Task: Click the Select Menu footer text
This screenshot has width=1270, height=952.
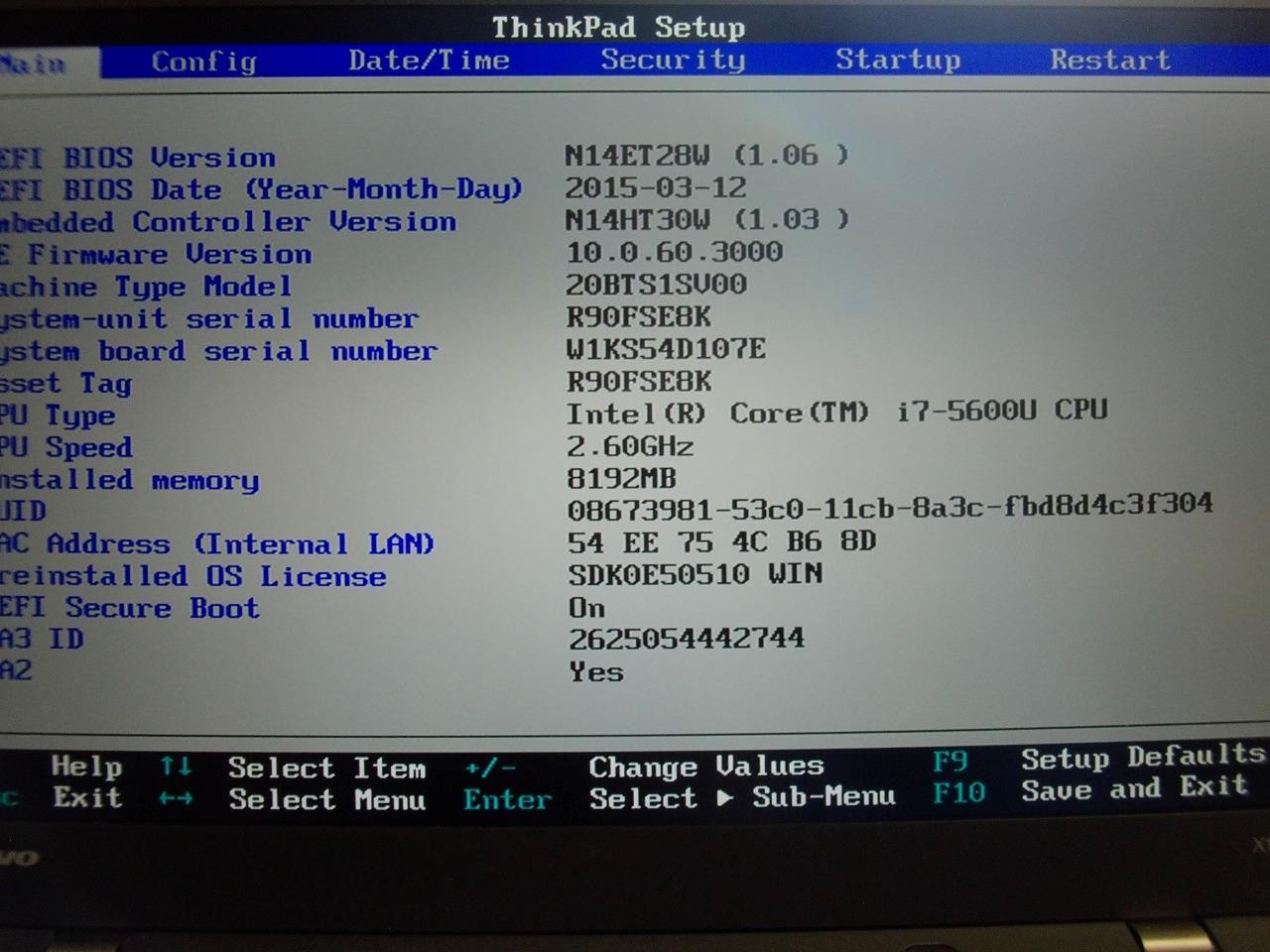Action: [326, 799]
